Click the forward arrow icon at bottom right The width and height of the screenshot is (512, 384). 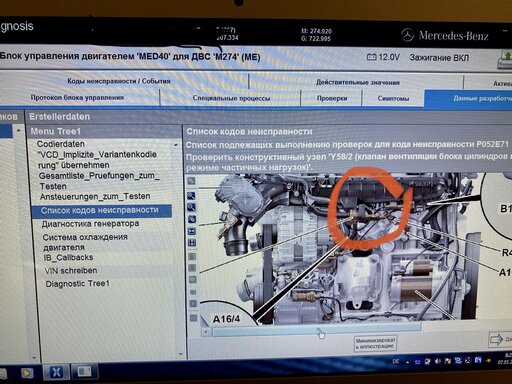click(496, 339)
